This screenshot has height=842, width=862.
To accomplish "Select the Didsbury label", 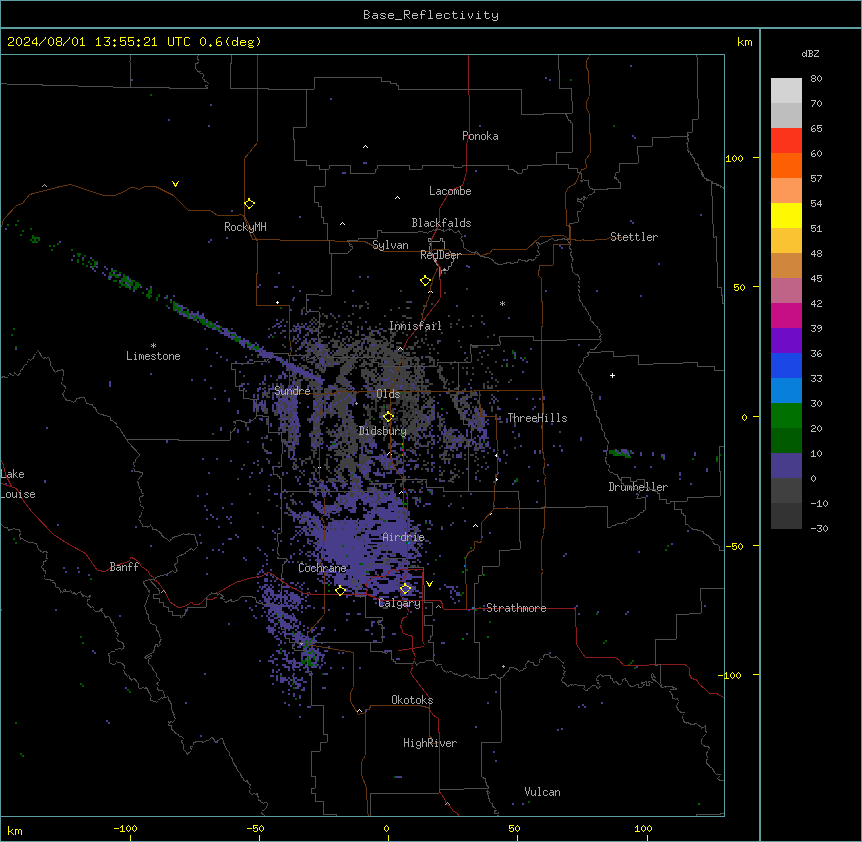I will pyautogui.click(x=383, y=431).
